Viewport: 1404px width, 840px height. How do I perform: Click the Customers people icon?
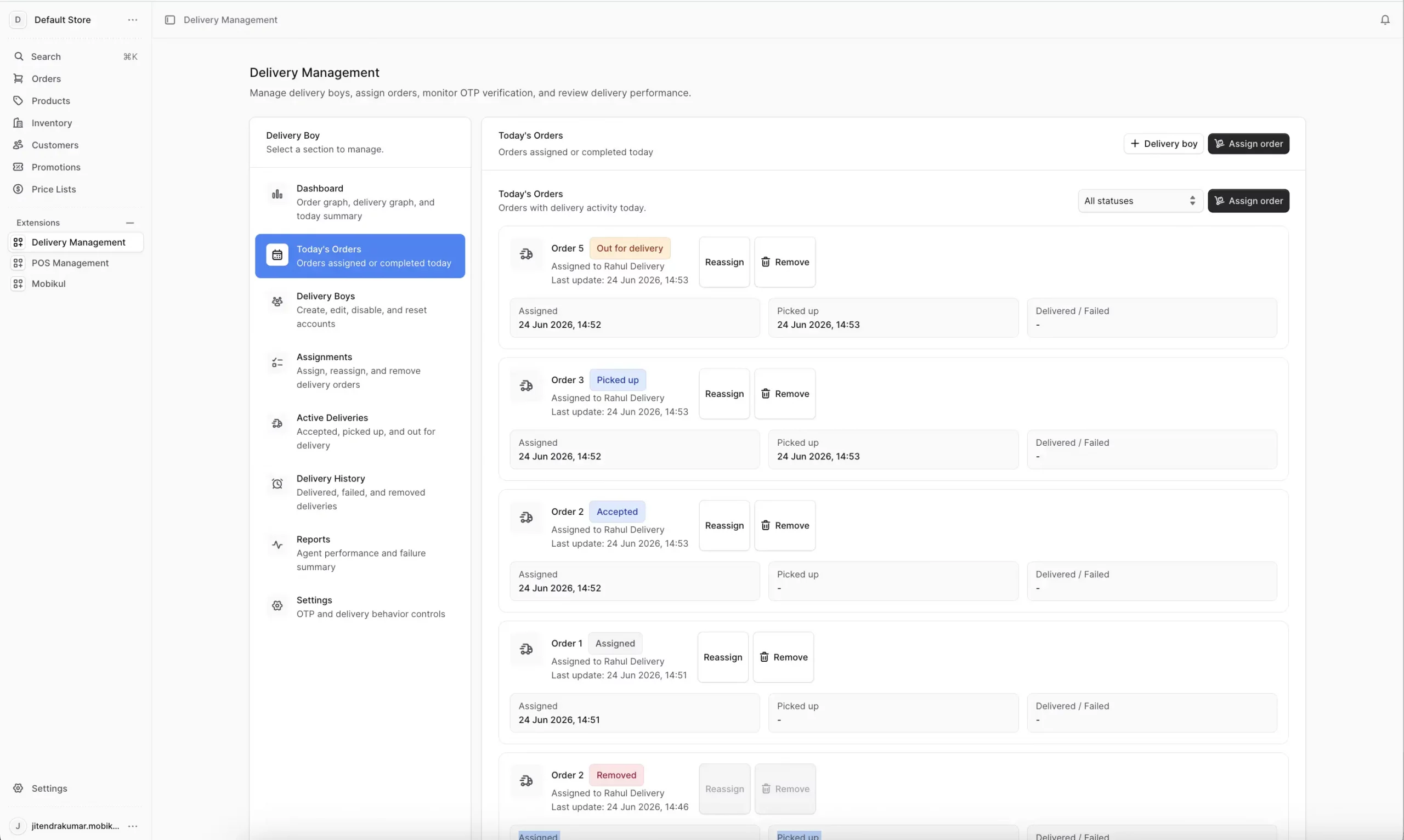18,145
